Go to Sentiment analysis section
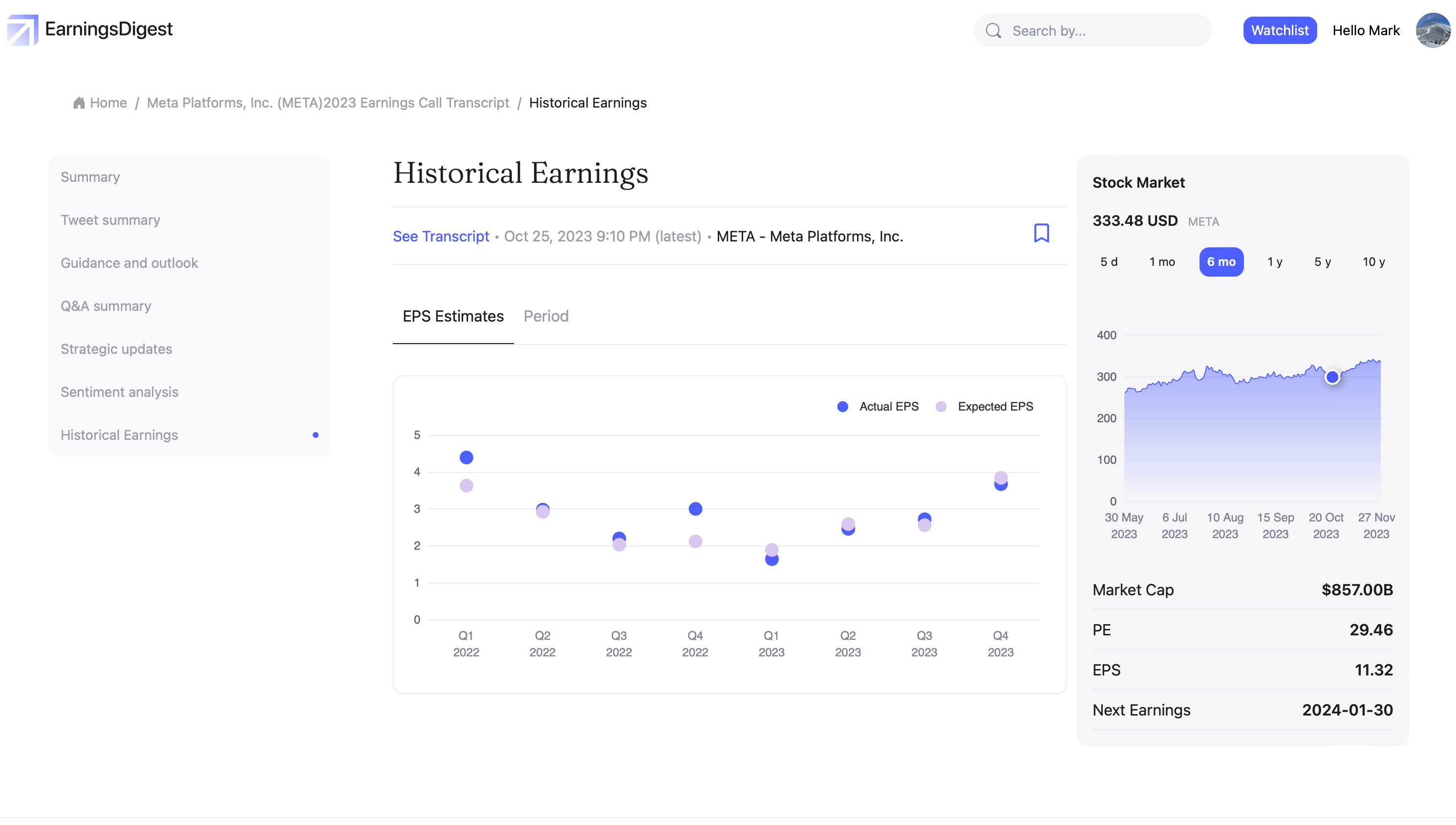Screen dimensions: 1456x825 (119, 391)
